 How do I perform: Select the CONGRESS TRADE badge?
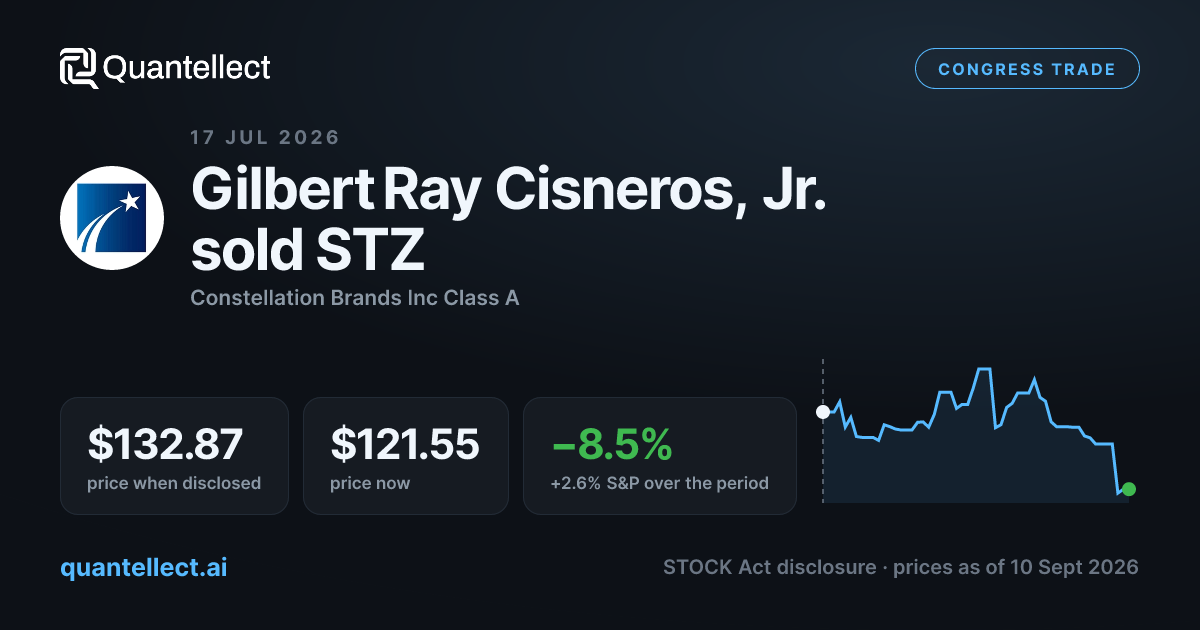pos(1027,69)
